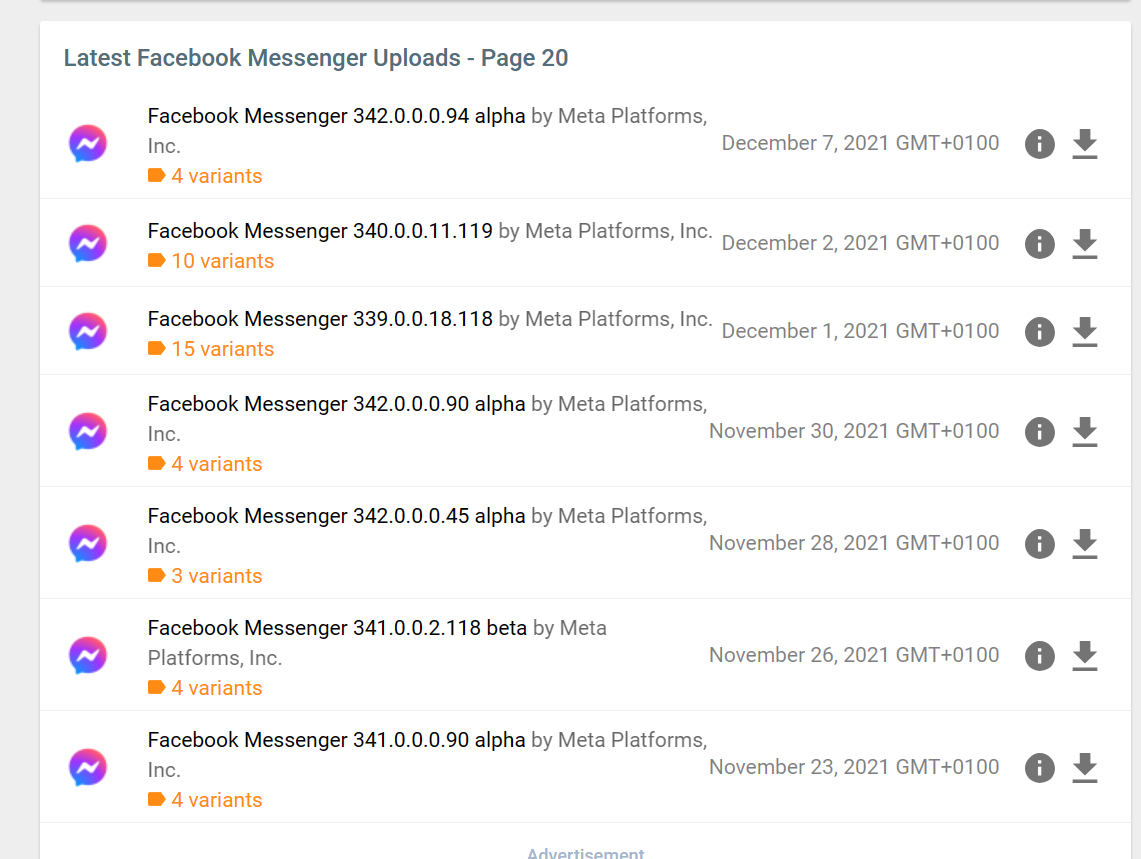Download Messenger 339.0.0.18.118
The width and height of the screenshot is (1141, 859).
[1084, 331]
